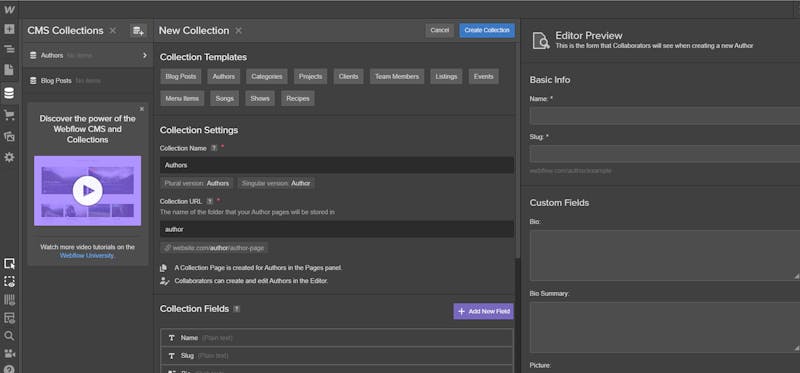This screenshot has height=373, width=800.
Task: Choose the Clients template
Action: click(348, 77)
